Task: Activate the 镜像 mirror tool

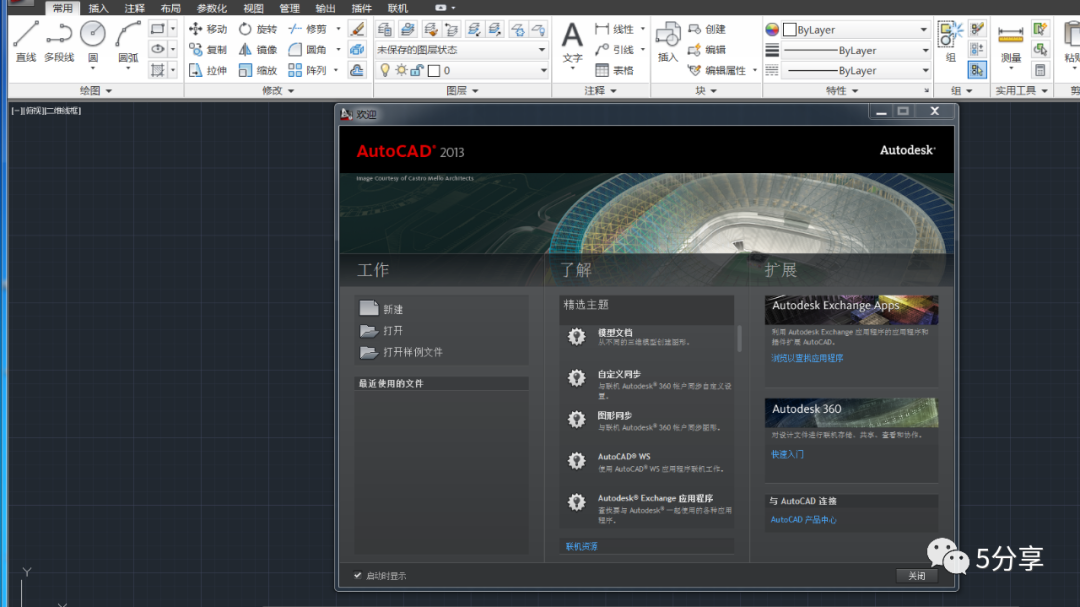Action: [x=258, y=50]
